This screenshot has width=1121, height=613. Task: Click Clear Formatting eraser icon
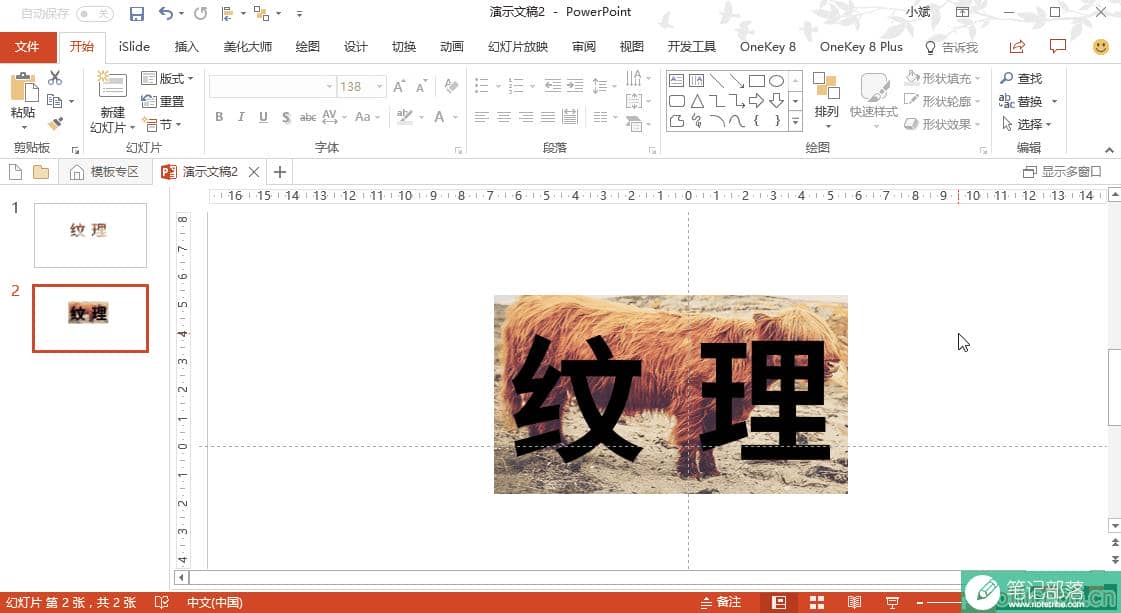click(x=450, y=86)
